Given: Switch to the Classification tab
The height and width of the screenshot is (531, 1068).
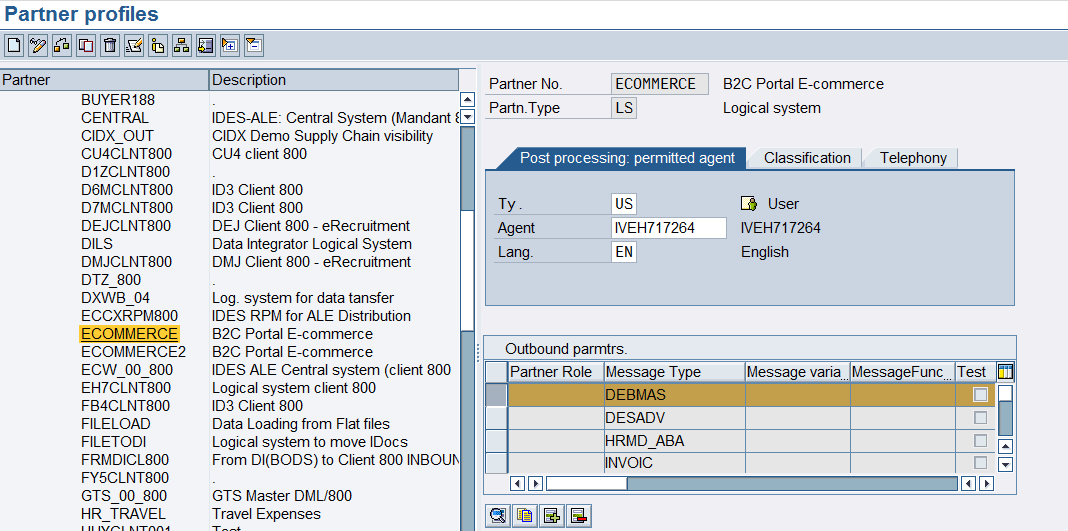Looking at the screenshot, I should (x=806, y=158).
